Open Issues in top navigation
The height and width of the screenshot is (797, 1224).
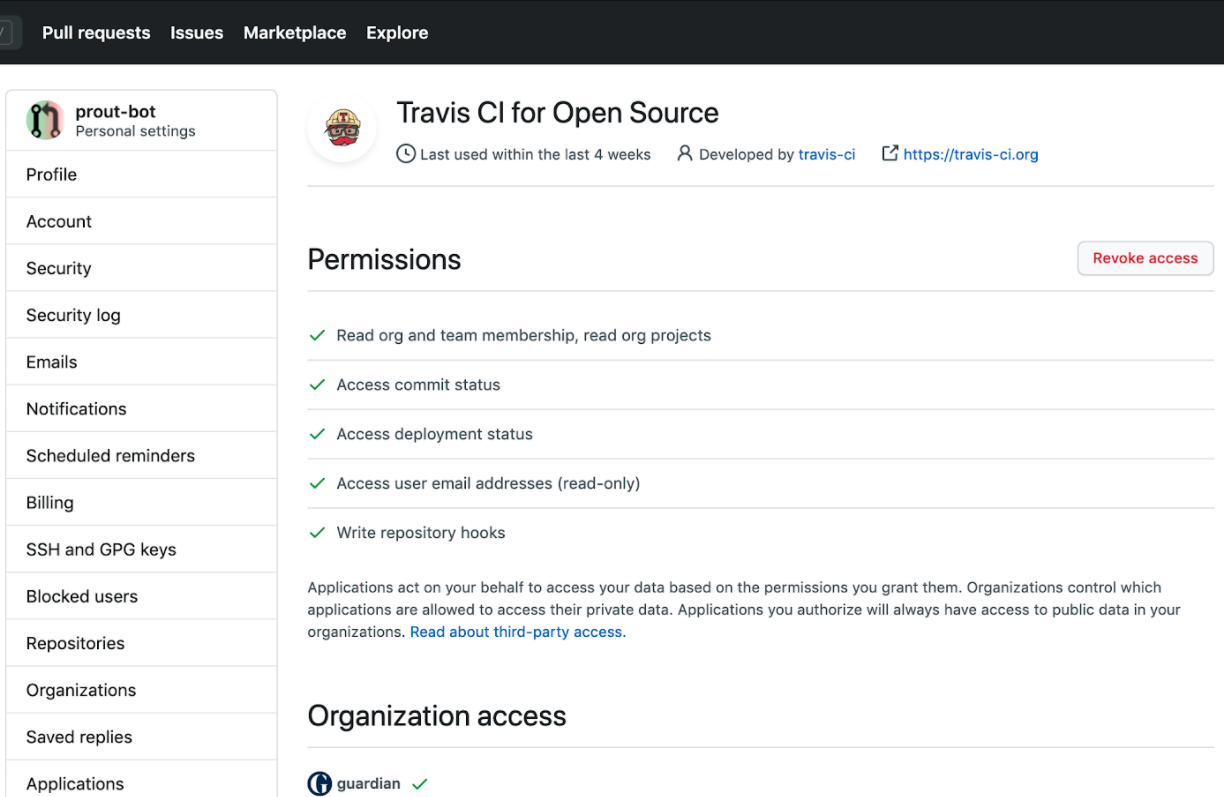[x=197, y=33]
